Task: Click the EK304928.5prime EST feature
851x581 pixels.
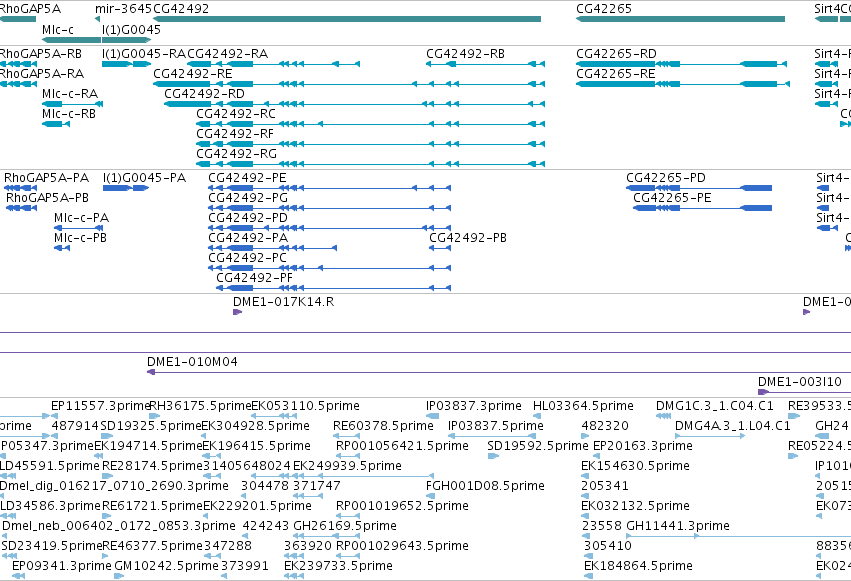Action: click(x=205, y=436)
